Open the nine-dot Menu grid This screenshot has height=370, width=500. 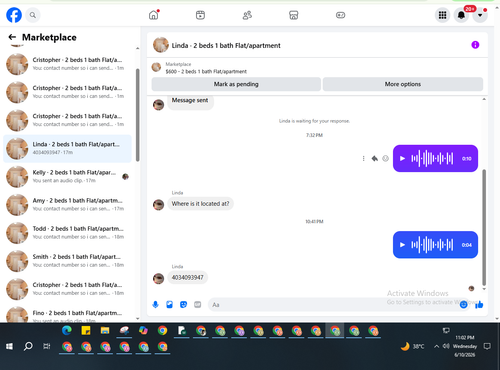[442, 15]
